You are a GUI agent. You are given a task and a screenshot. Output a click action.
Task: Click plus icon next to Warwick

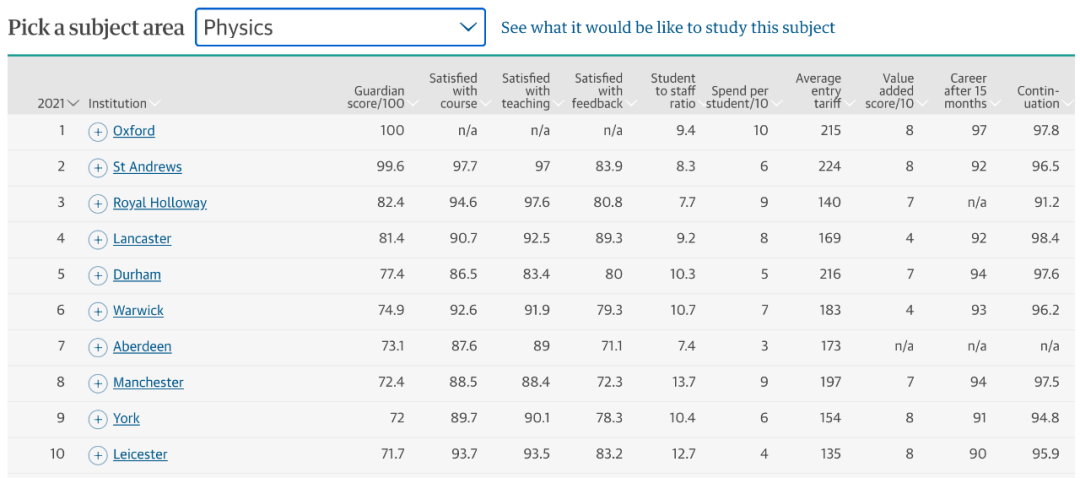point(98,311)
